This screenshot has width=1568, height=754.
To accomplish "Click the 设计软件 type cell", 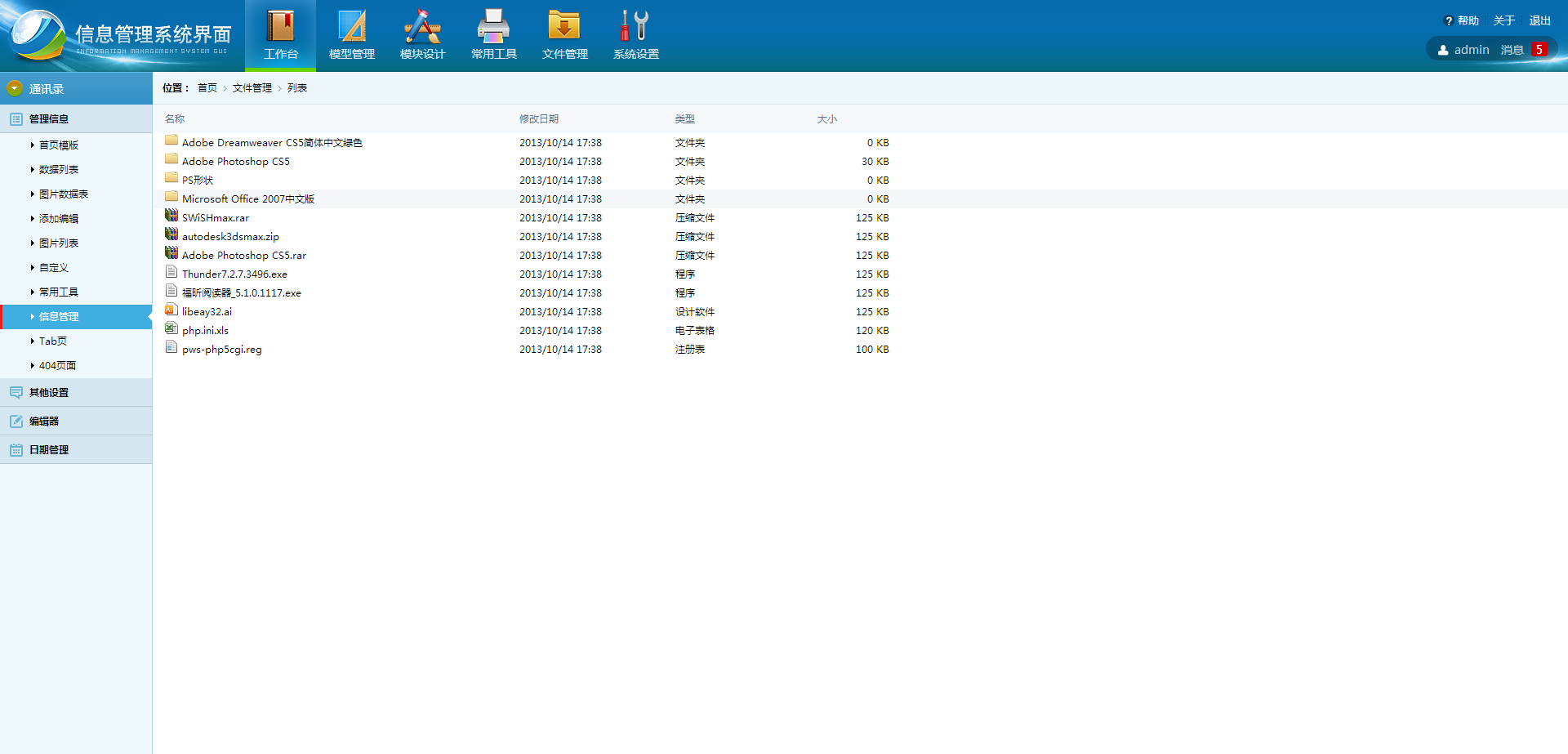I will [695, 312].
